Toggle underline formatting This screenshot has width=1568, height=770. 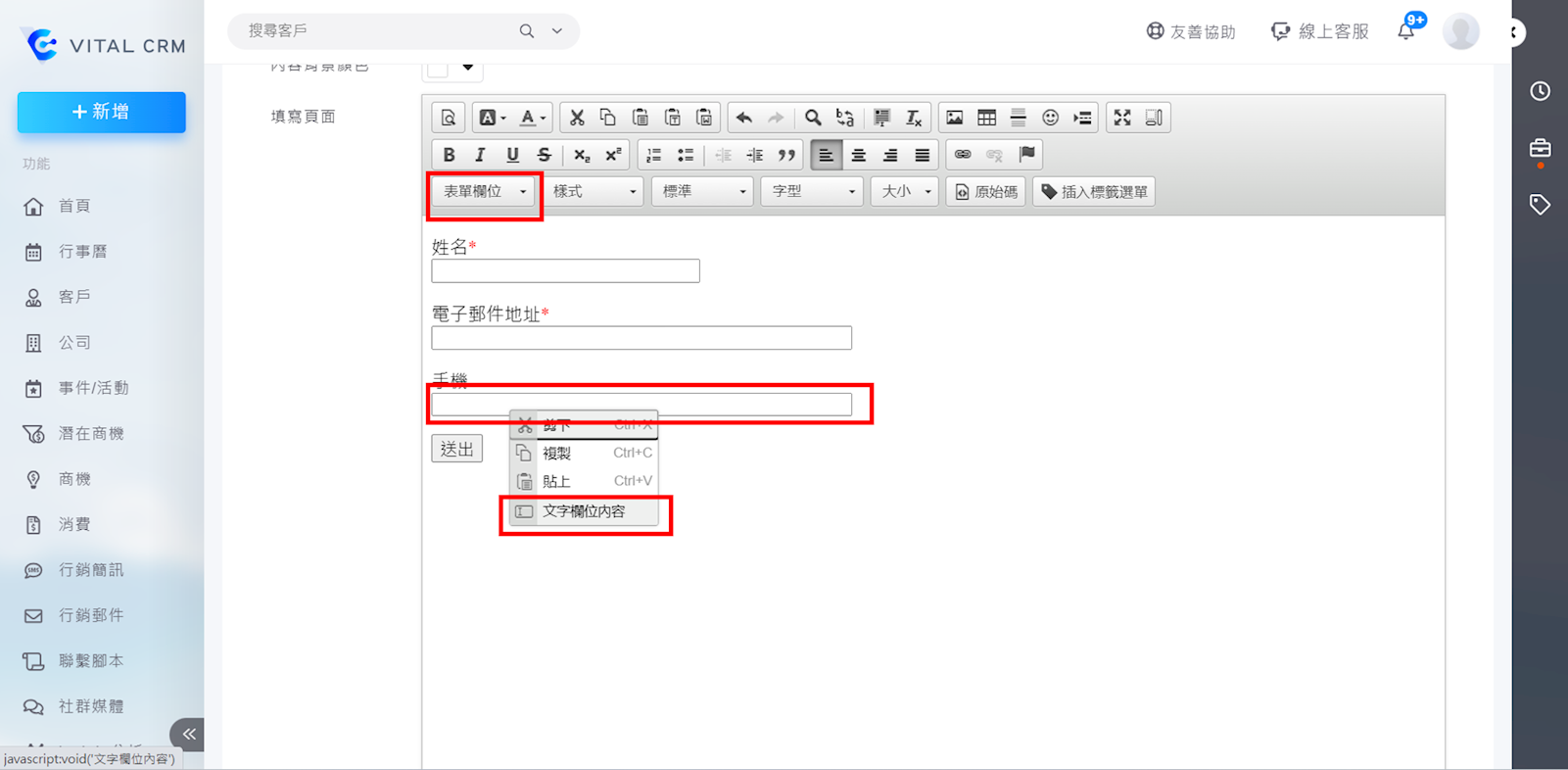512,155
